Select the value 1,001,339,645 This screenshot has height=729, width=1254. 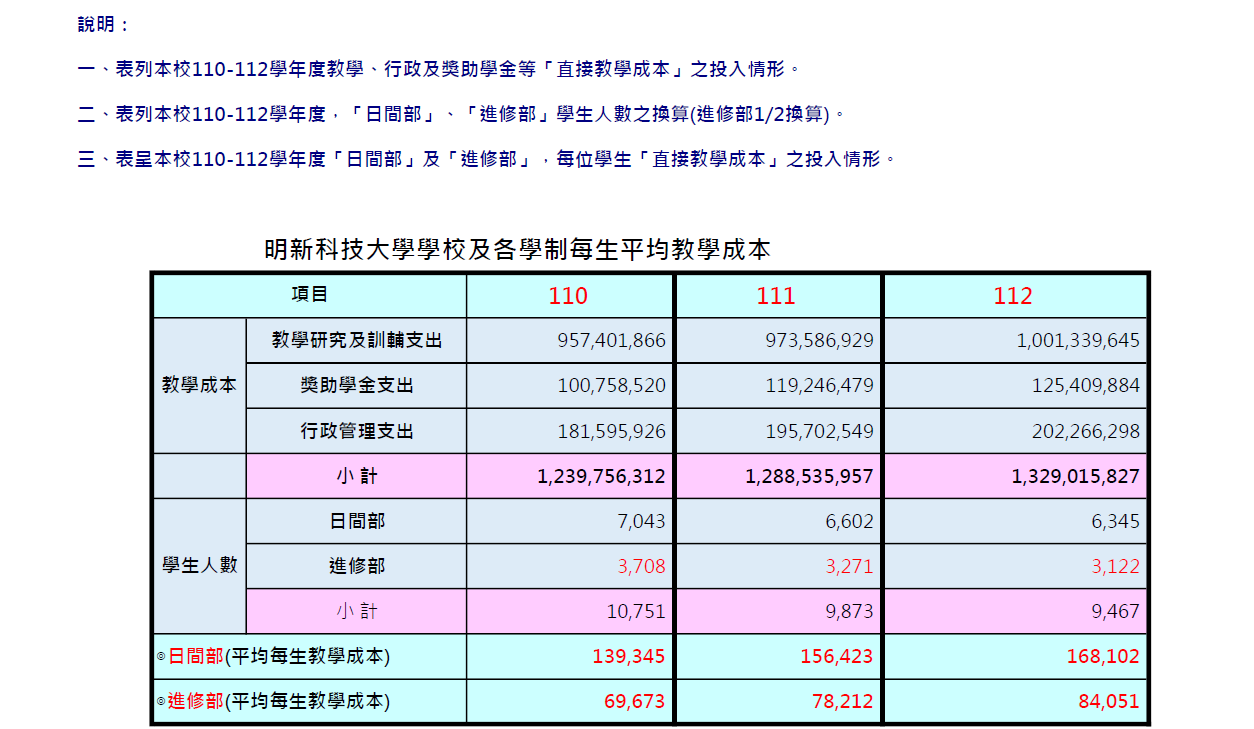(x=1078, y=341)
